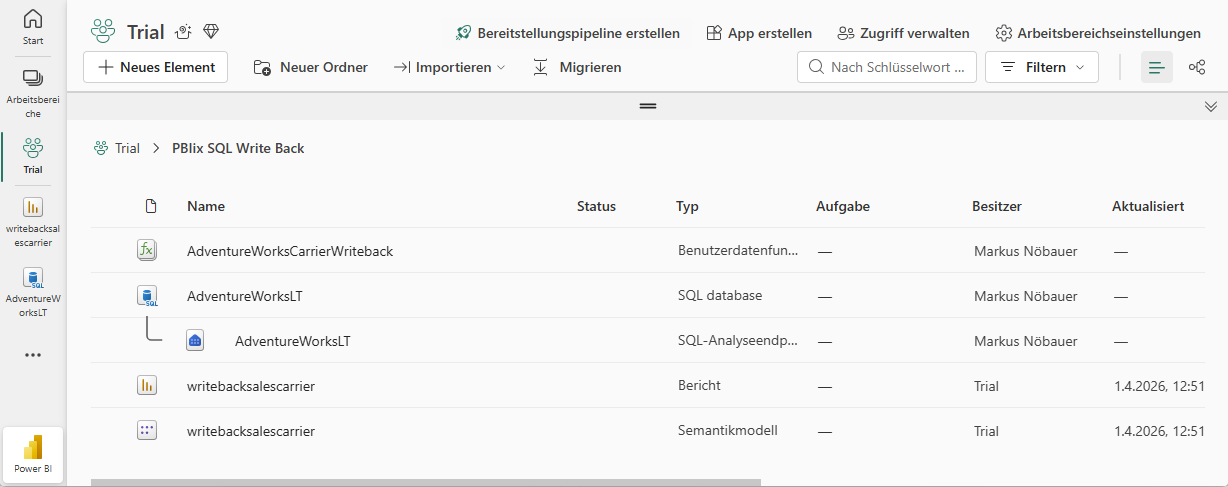Click Bereitstellungspipeline erstellen
Viewport: 1228px width, 487px height.
[x=567, y=33]
